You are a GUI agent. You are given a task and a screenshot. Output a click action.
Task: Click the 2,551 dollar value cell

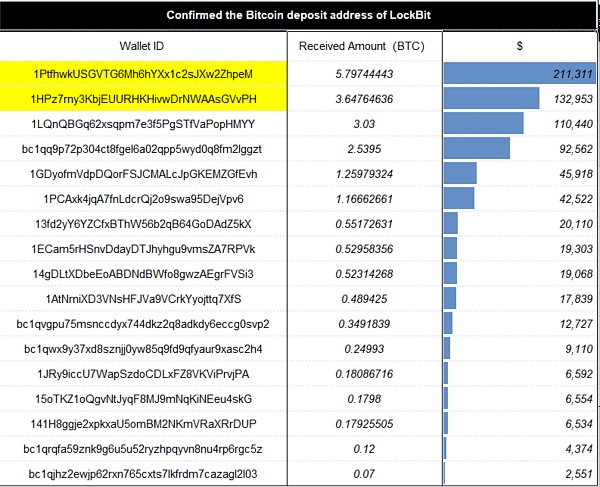pyautogui.click(x=576, y=472)
